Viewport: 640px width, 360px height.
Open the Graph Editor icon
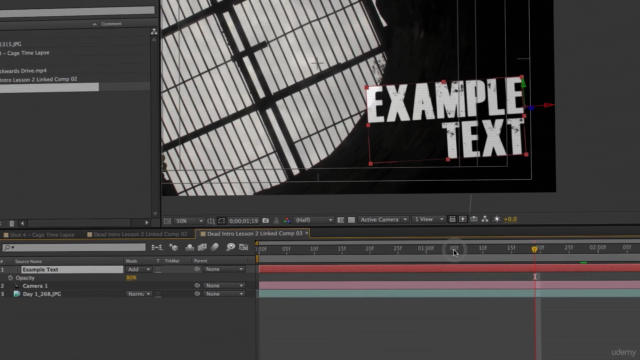click(244, 247)
